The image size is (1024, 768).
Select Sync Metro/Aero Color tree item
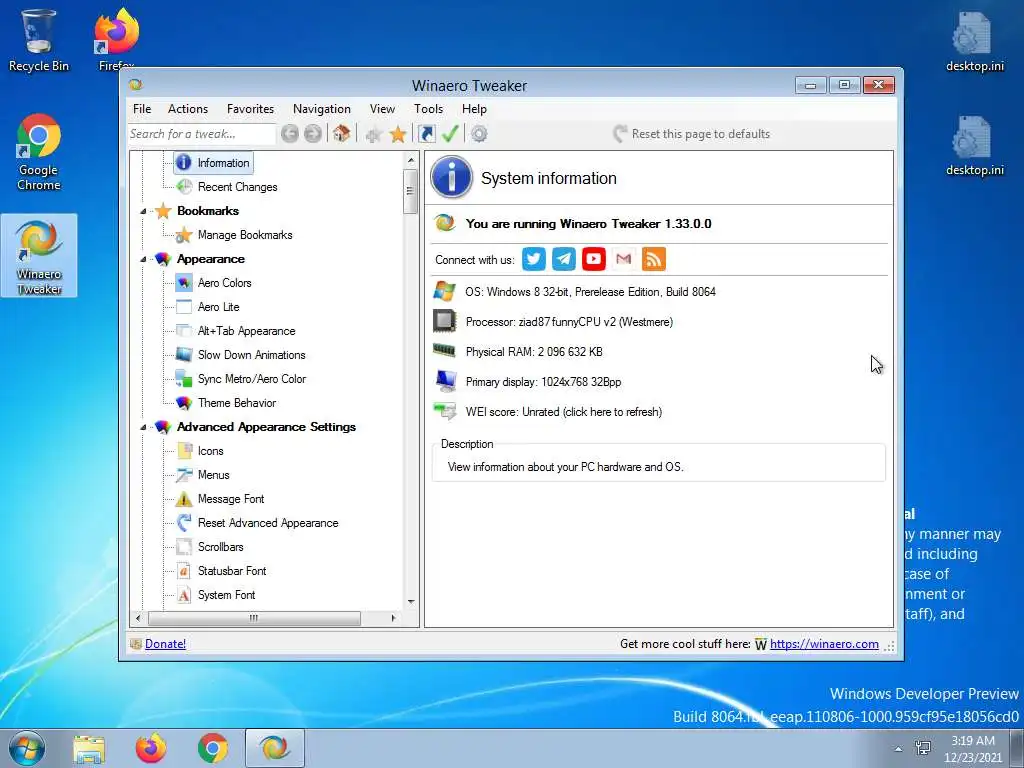click(251, 379)
